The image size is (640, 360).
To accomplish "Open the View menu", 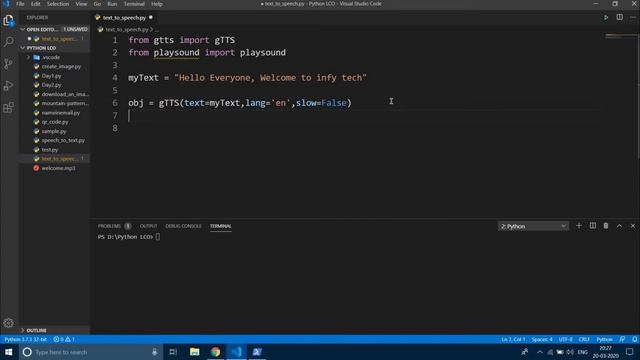I will (x=81, y=4).
